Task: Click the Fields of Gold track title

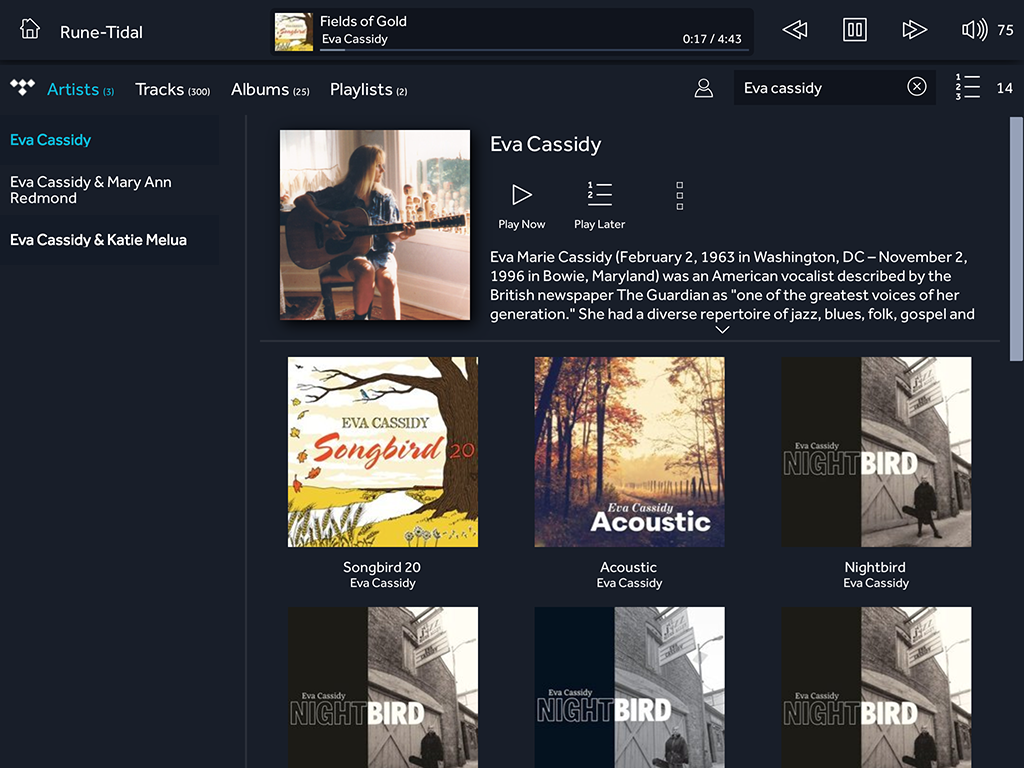Action: [x=363, y=21]
